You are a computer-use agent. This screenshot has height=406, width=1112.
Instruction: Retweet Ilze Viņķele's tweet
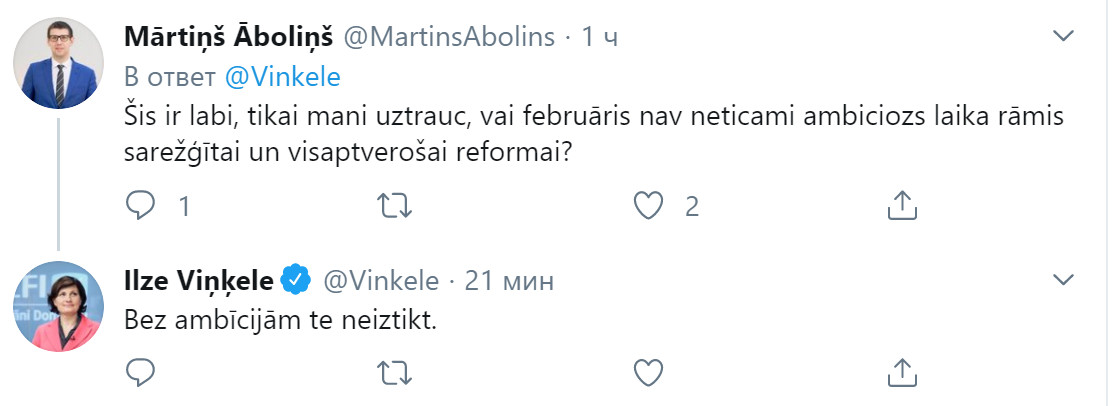[394, 372]
